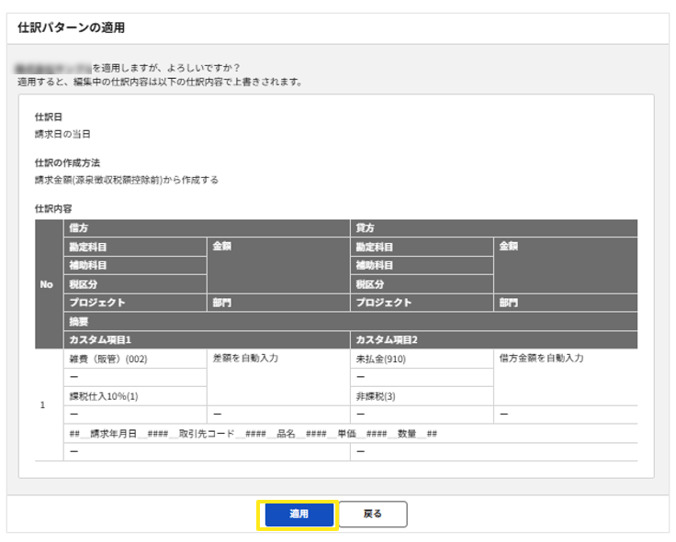Click the debit-side 補助科目 header
Viewport: 676px width, 542px height.
coord(135,265)
